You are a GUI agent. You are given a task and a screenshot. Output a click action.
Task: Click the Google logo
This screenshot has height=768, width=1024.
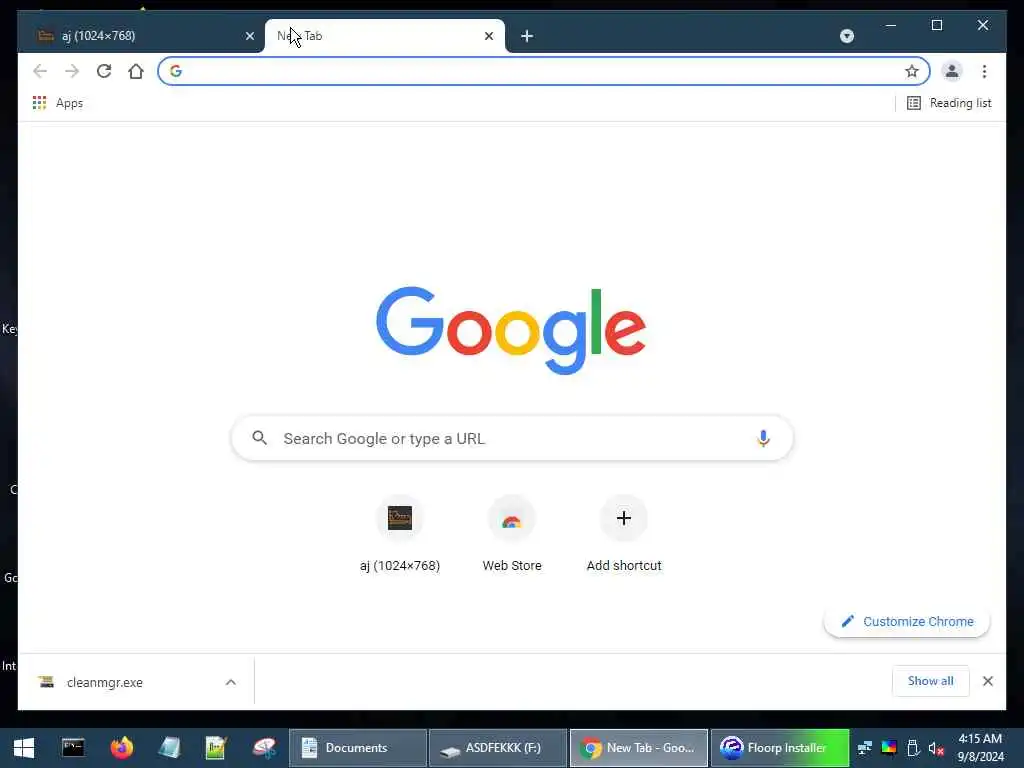(511, 330)
